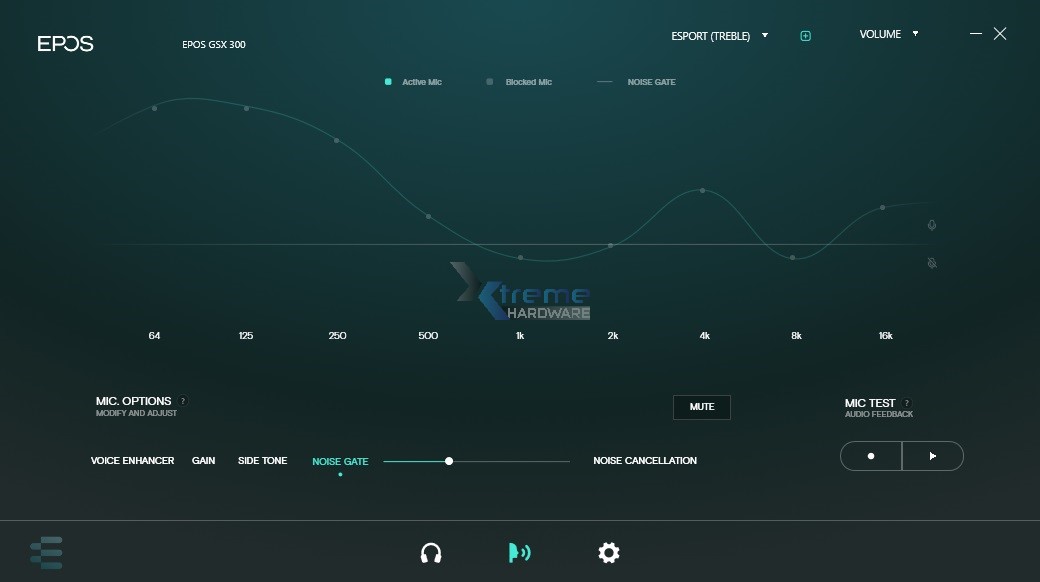Toggle the Active Mic legend indicator
Viewport: 1040px width, 582px height.
[388, 82]
